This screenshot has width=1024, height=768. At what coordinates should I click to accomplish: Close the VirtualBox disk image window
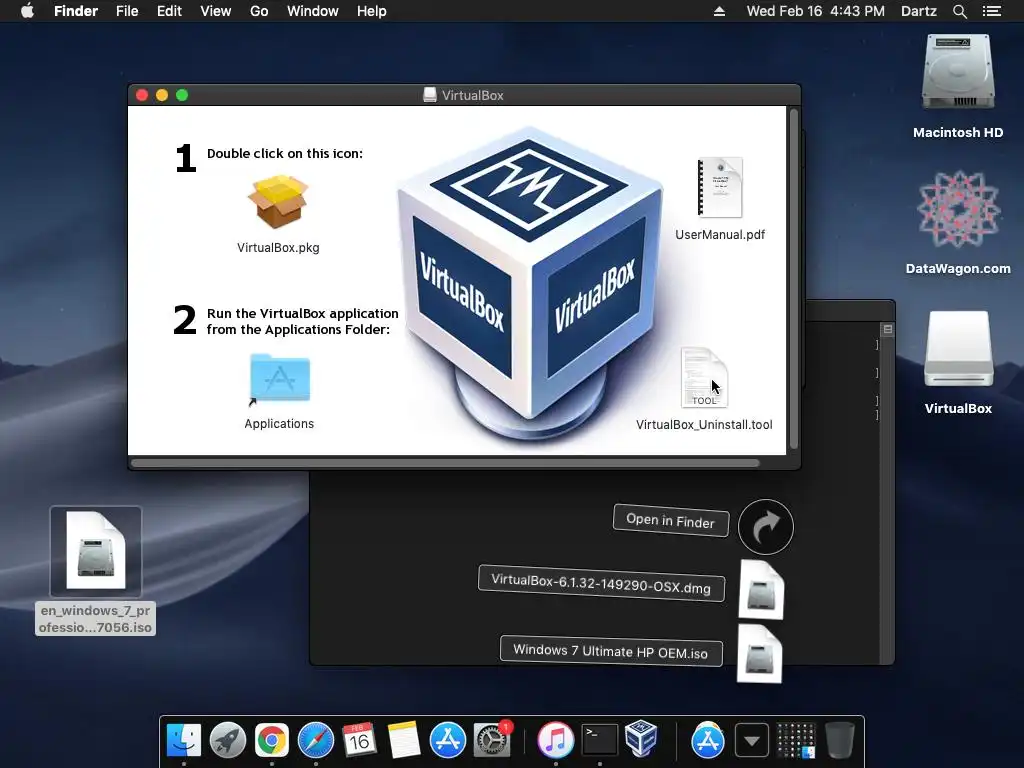(142, 95)
